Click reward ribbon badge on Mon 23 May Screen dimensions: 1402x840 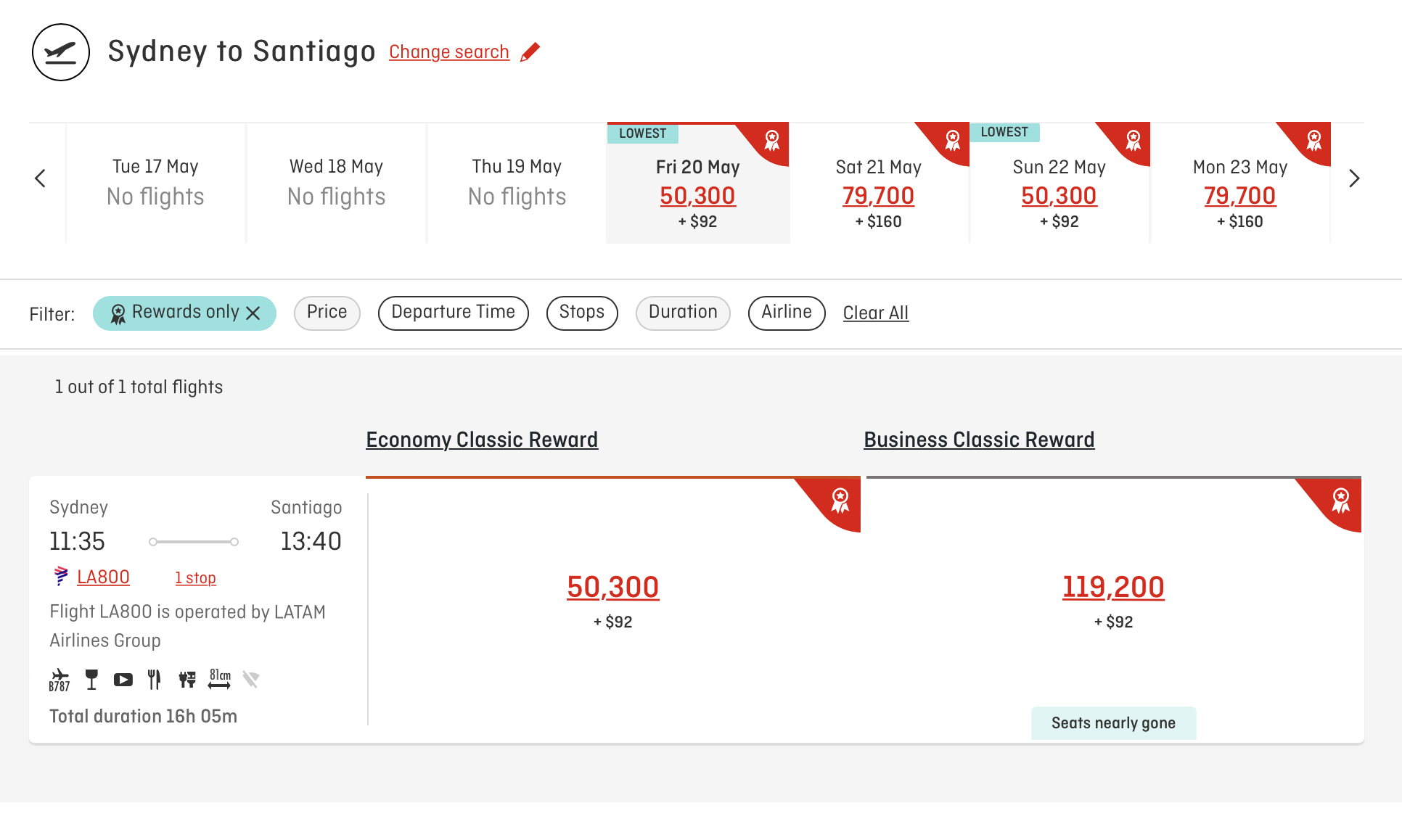pos(1314,140)
